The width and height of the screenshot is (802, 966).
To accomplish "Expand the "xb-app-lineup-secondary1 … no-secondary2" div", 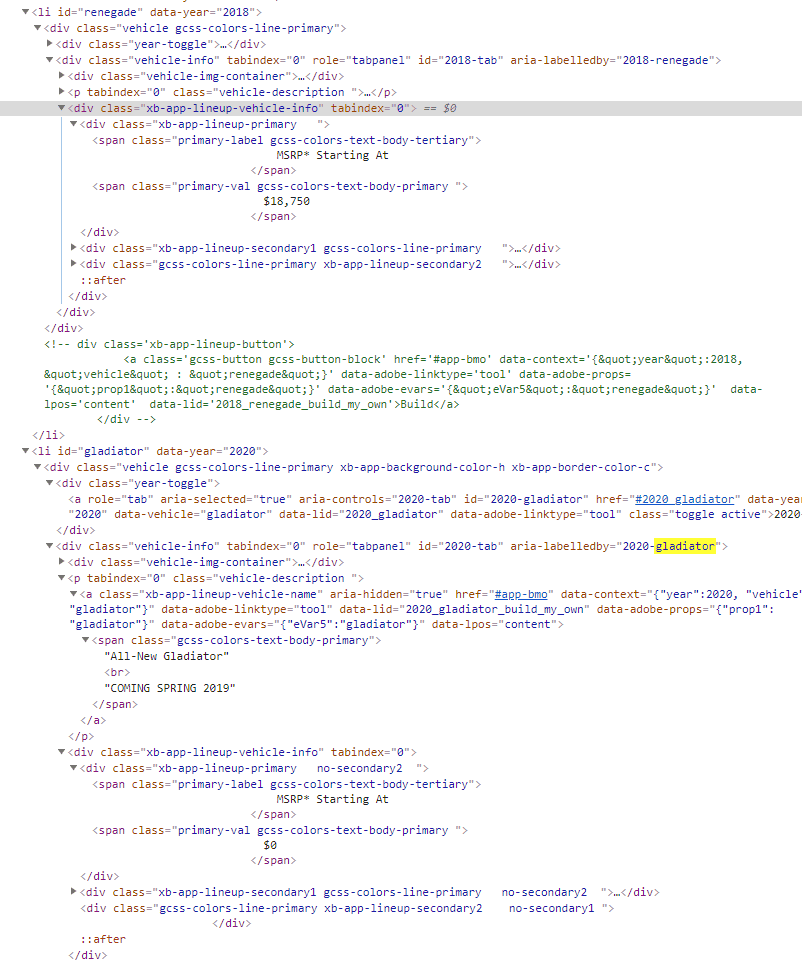I will click(74, 891).
